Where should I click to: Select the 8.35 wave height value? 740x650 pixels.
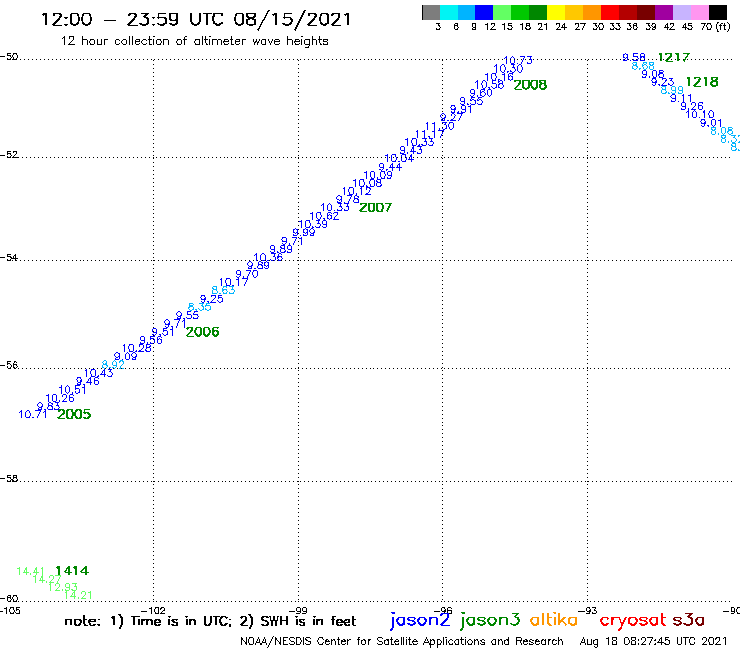[200, 307]
